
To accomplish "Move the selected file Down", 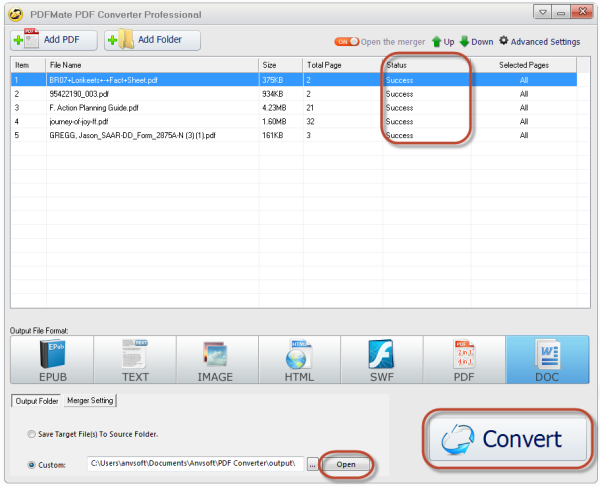I will 476,41.
